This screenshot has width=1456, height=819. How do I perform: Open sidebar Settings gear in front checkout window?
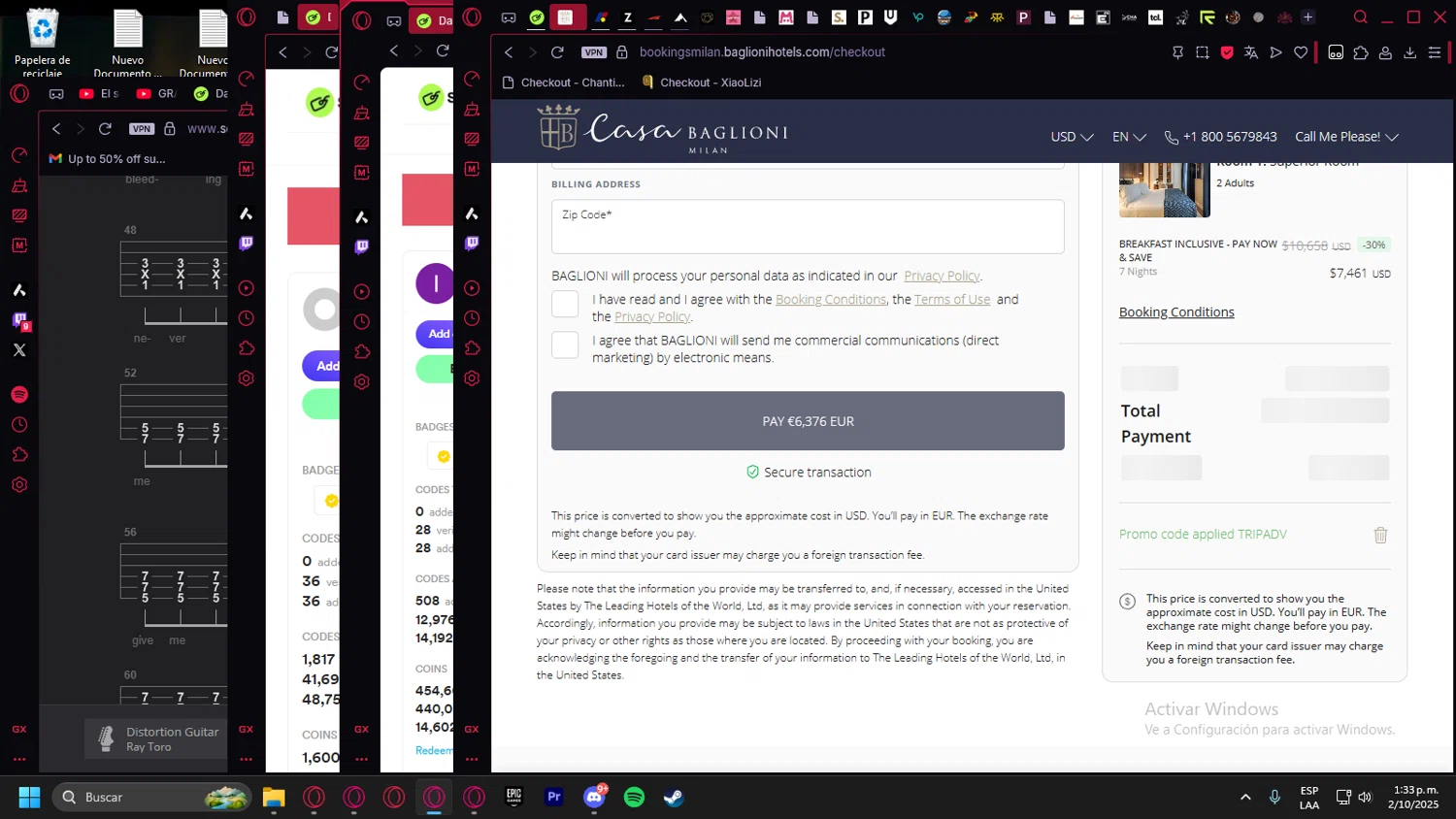472,378
